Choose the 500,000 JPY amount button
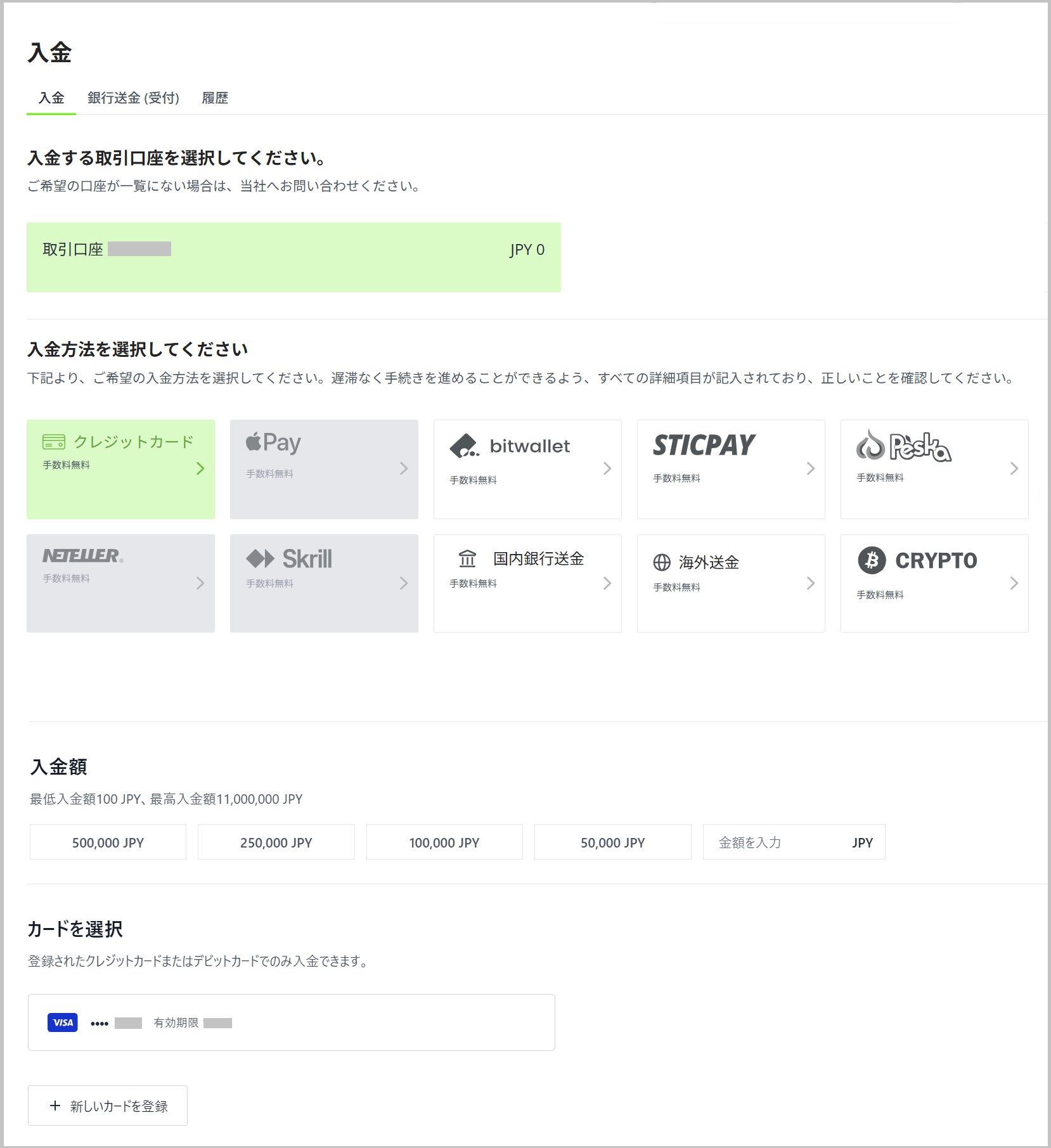Viewport: 1051px width, 1148px height. pyautogui.click(x=108, y=842)
